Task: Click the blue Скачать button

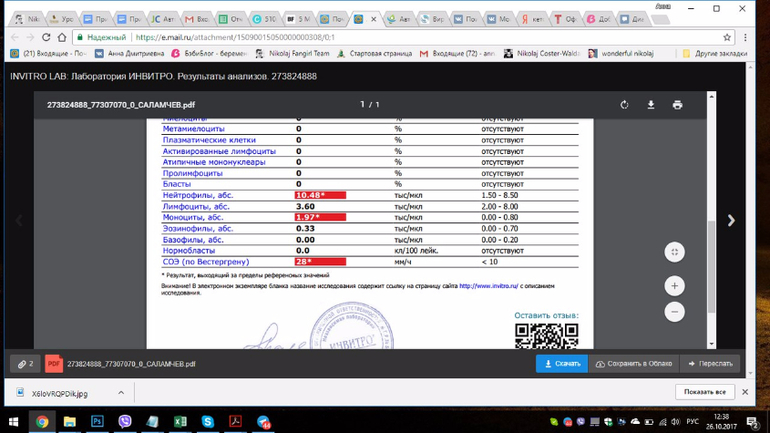Action: click(561, 364)
